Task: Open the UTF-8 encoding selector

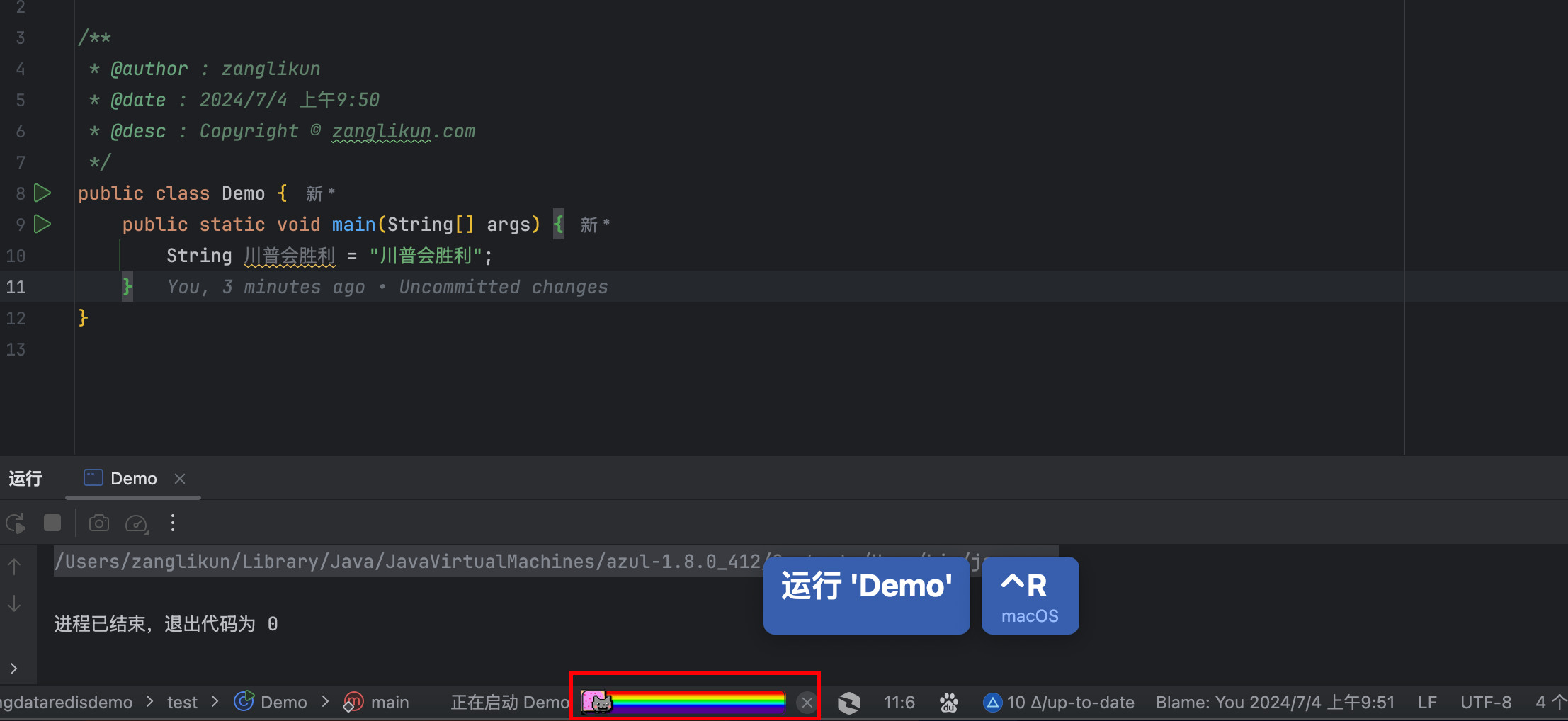Action: (1485, 703)
